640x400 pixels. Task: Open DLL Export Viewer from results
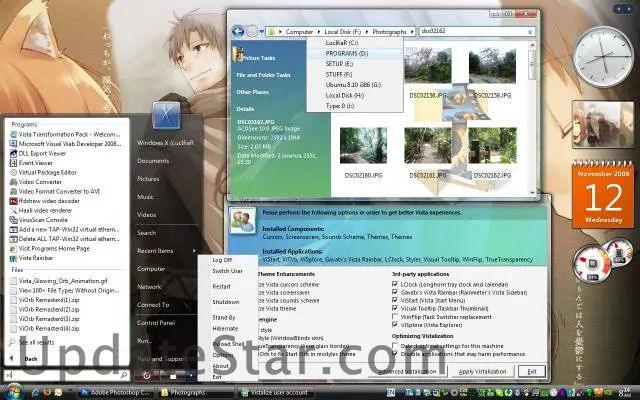[x=38, y=153]
